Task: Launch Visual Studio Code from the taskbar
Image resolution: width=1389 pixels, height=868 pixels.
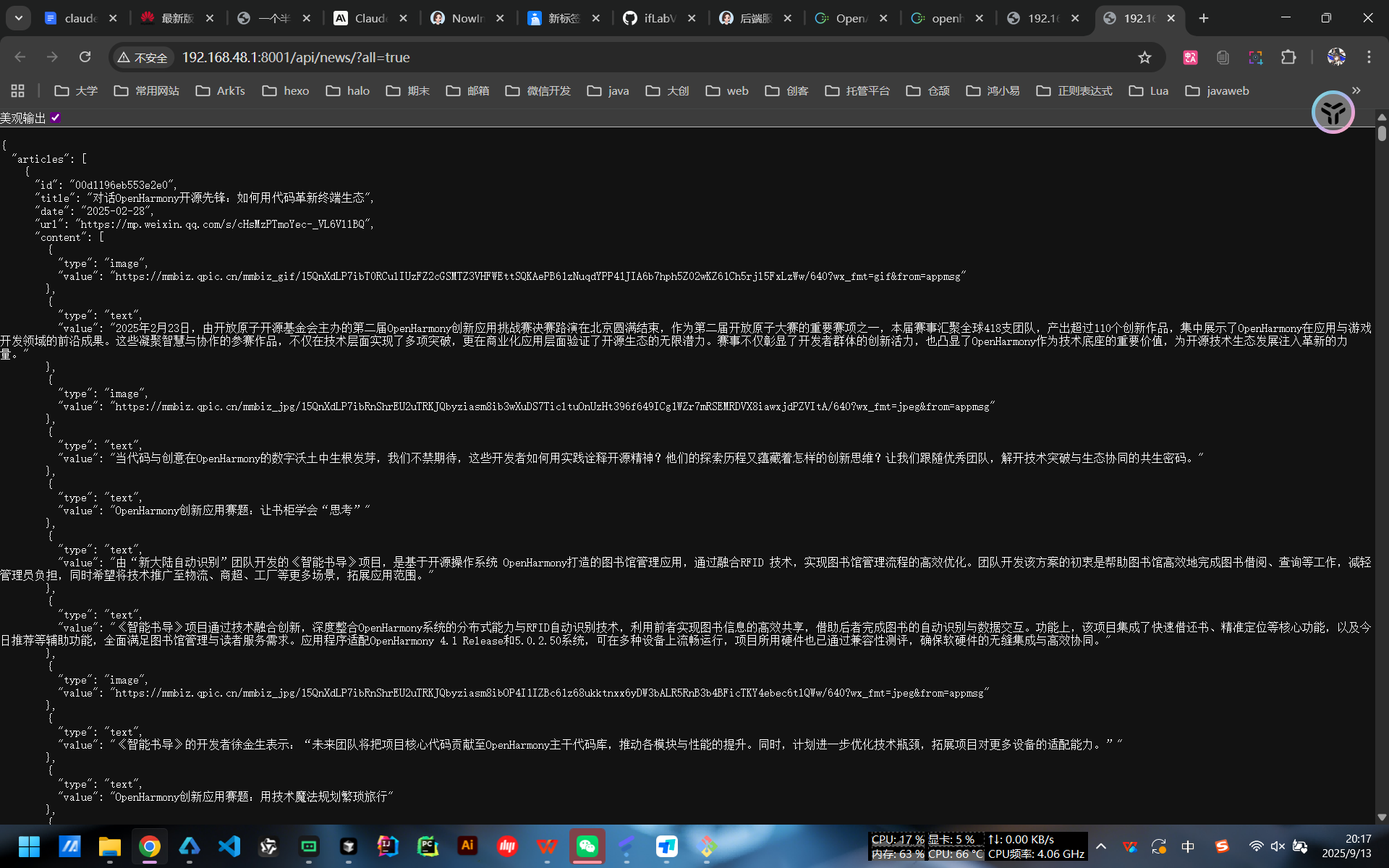Action: coord(229,846)
